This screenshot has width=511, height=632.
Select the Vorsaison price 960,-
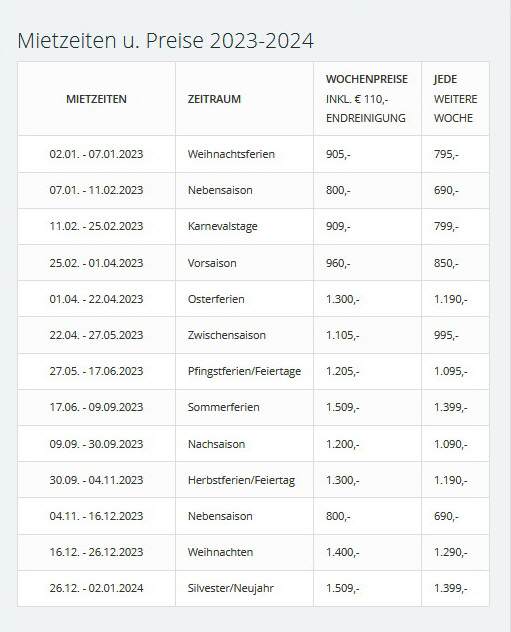click(338, 263)
